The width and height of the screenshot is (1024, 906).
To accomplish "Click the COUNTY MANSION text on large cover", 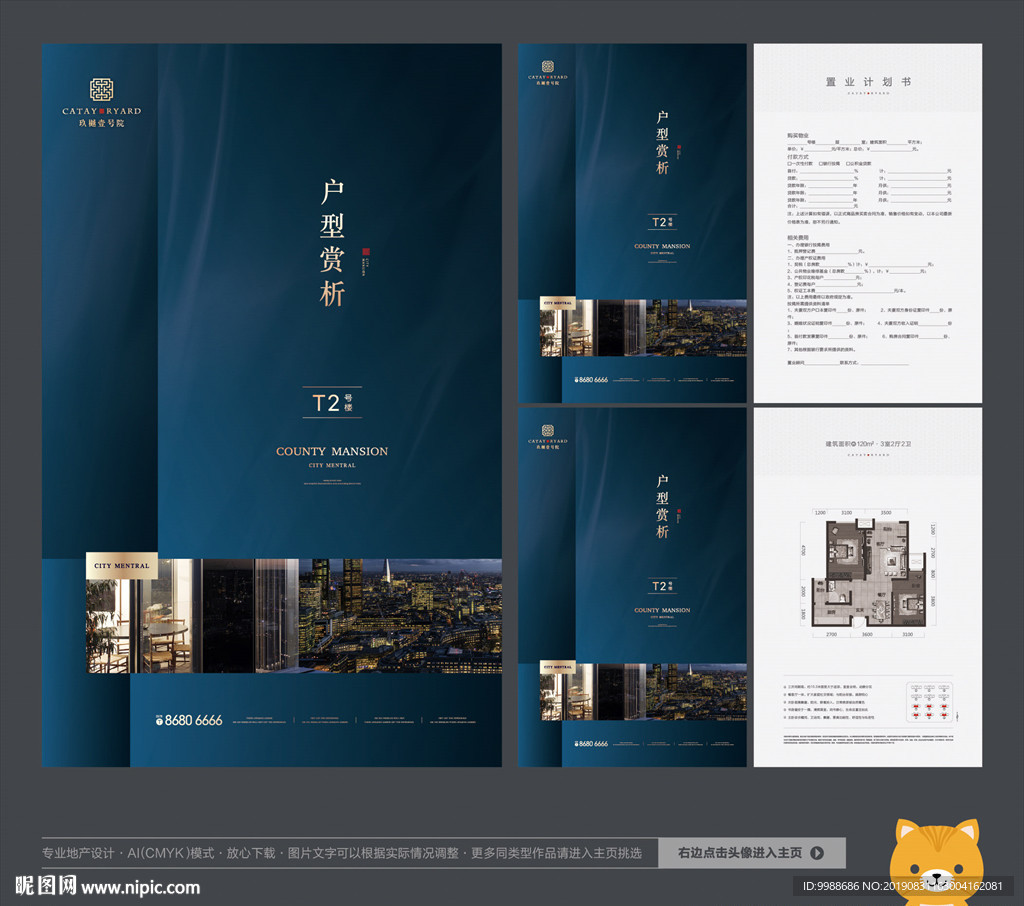I will point(332,452).
